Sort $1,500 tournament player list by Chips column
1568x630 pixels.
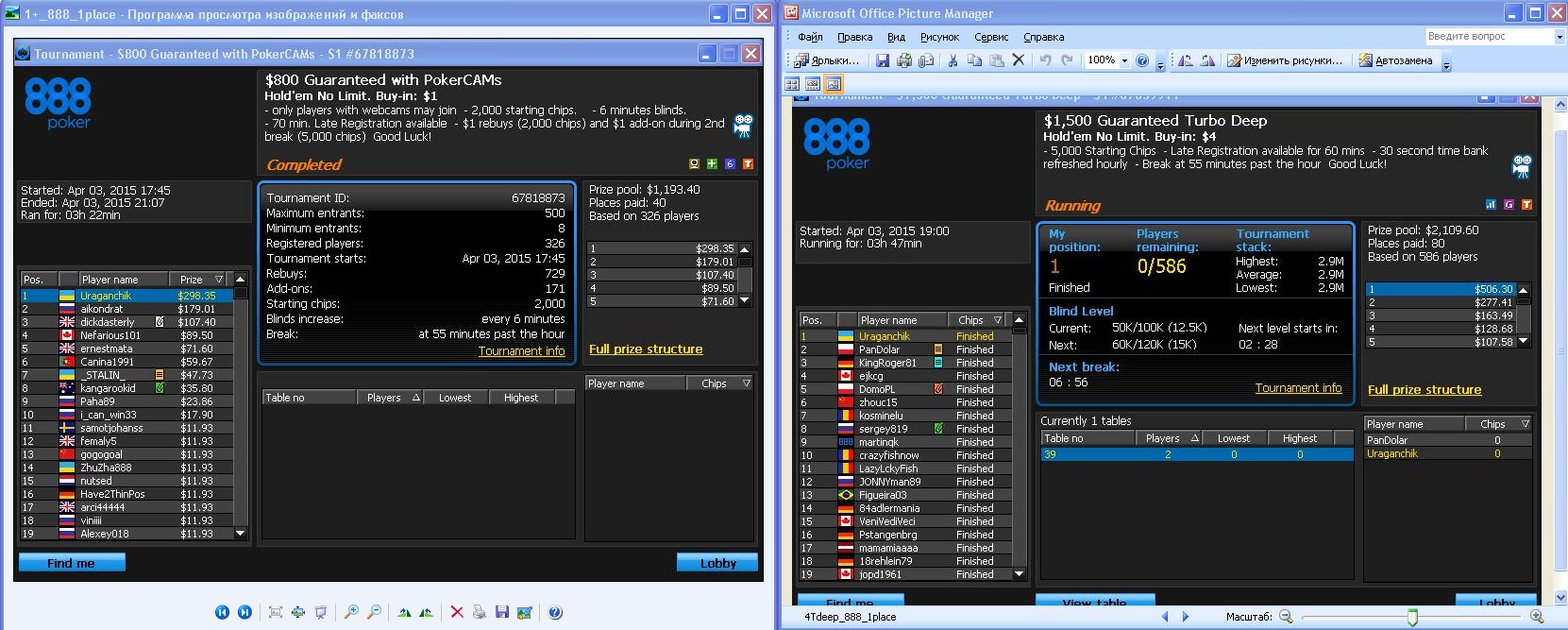[x=977, y=320]
